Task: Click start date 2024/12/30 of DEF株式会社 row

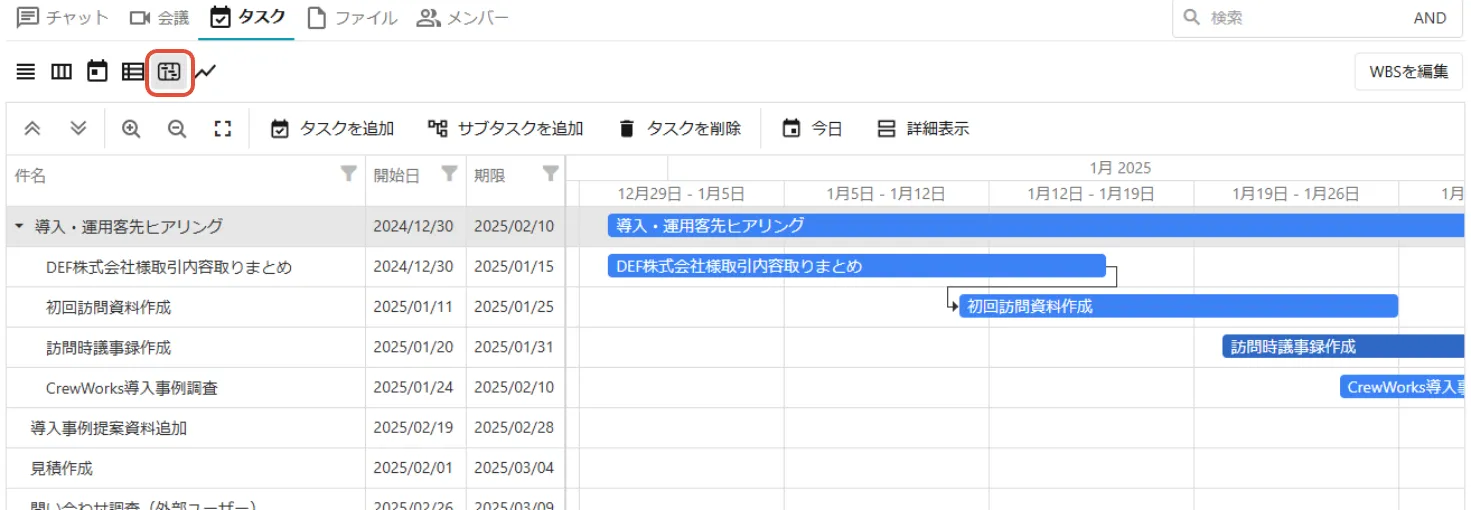Action: [x=414, y=267]
